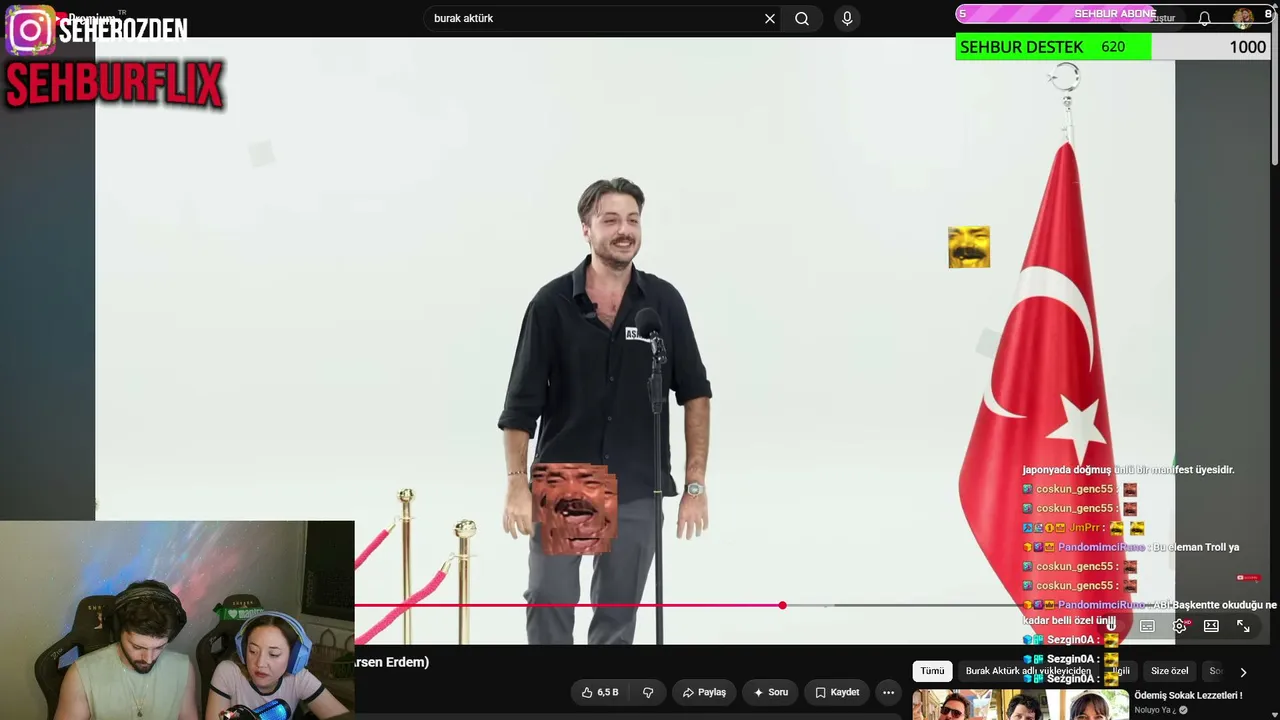Select the Burak Aktürk adlı yükleyiciden chip
The height and width of the screenshot is (720, 1280).
point(1026,671)
